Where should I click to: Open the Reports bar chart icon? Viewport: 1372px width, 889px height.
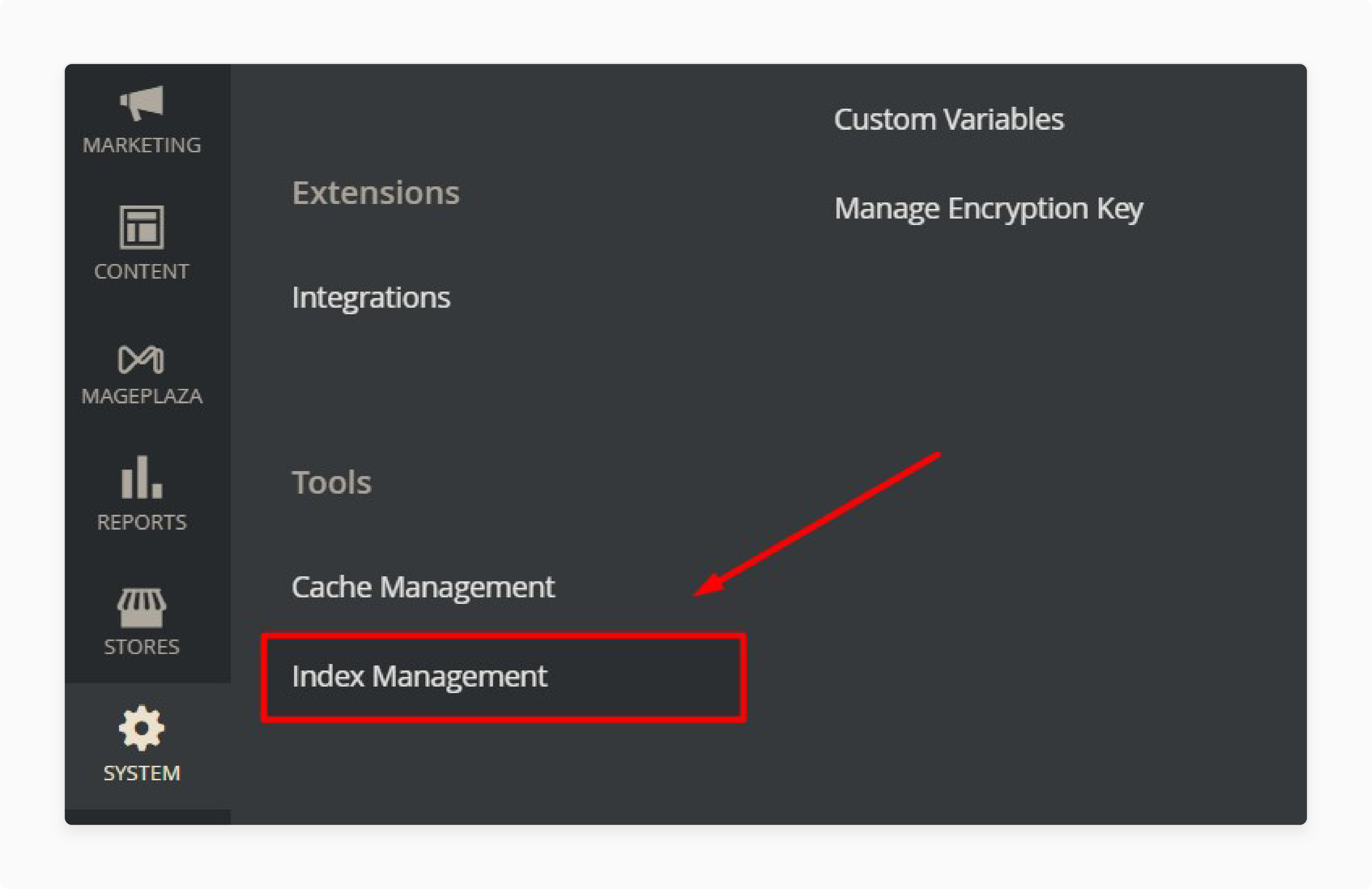pos(142,476)
